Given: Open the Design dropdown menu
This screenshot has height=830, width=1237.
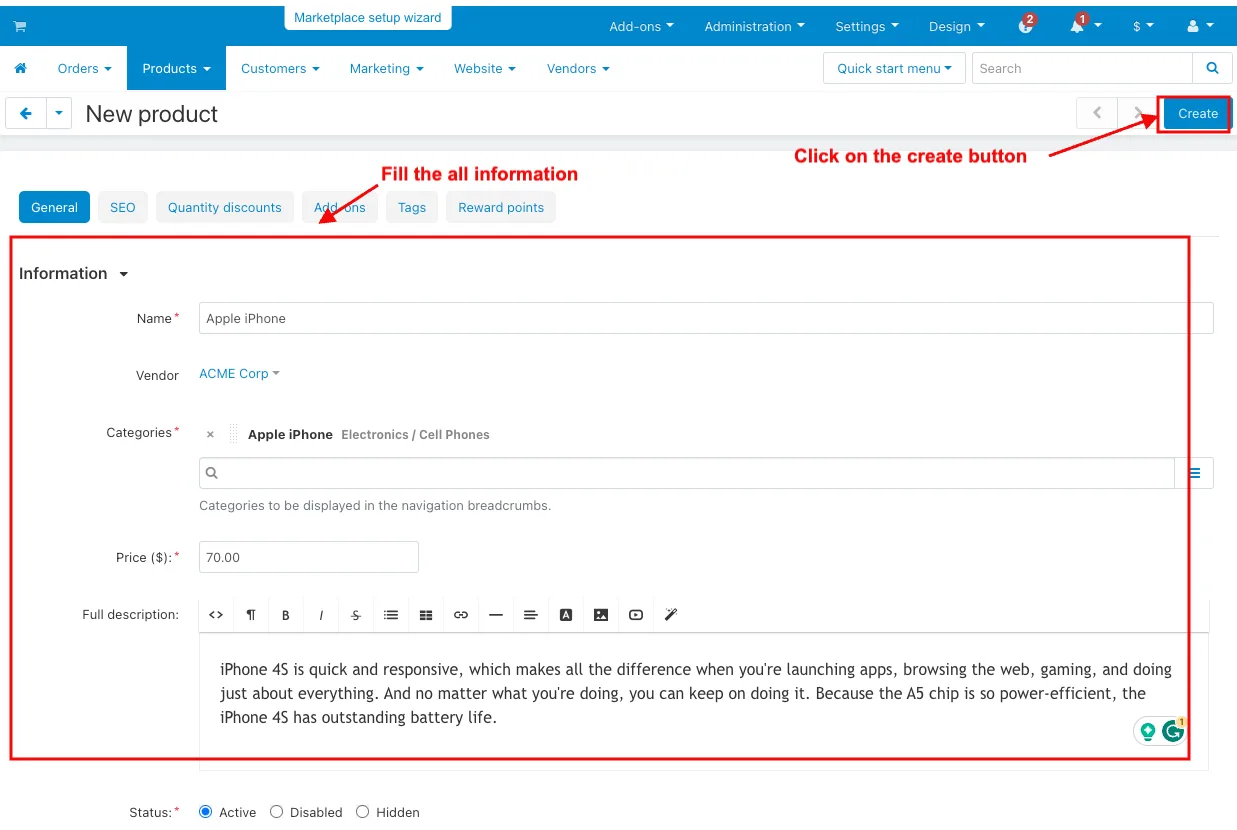Looking at the screenshot, I should pos(956,26).
